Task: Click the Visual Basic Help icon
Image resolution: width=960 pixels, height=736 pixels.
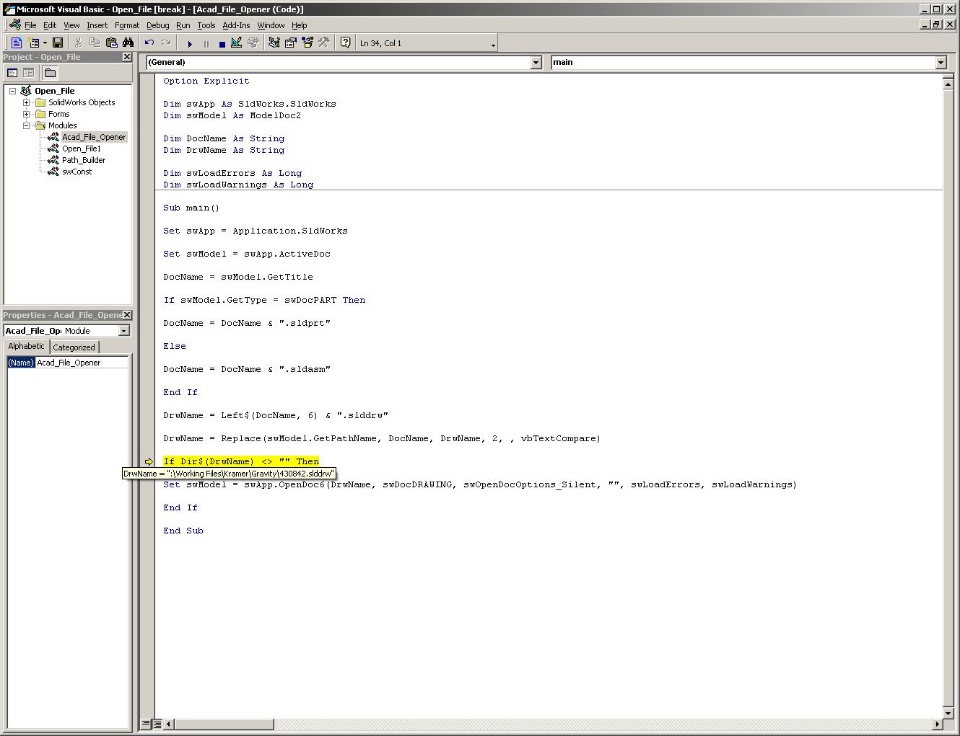Action: (345, 43)
